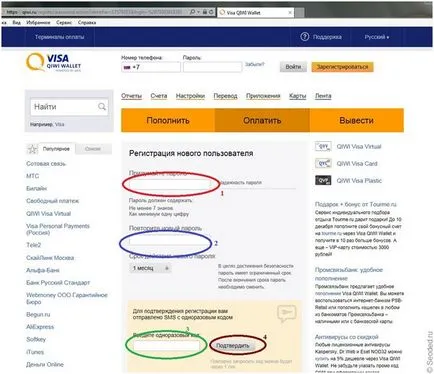Click the star icon beside Популярное tab
This screenshot has width=434, height=374.
pos(32,149)
